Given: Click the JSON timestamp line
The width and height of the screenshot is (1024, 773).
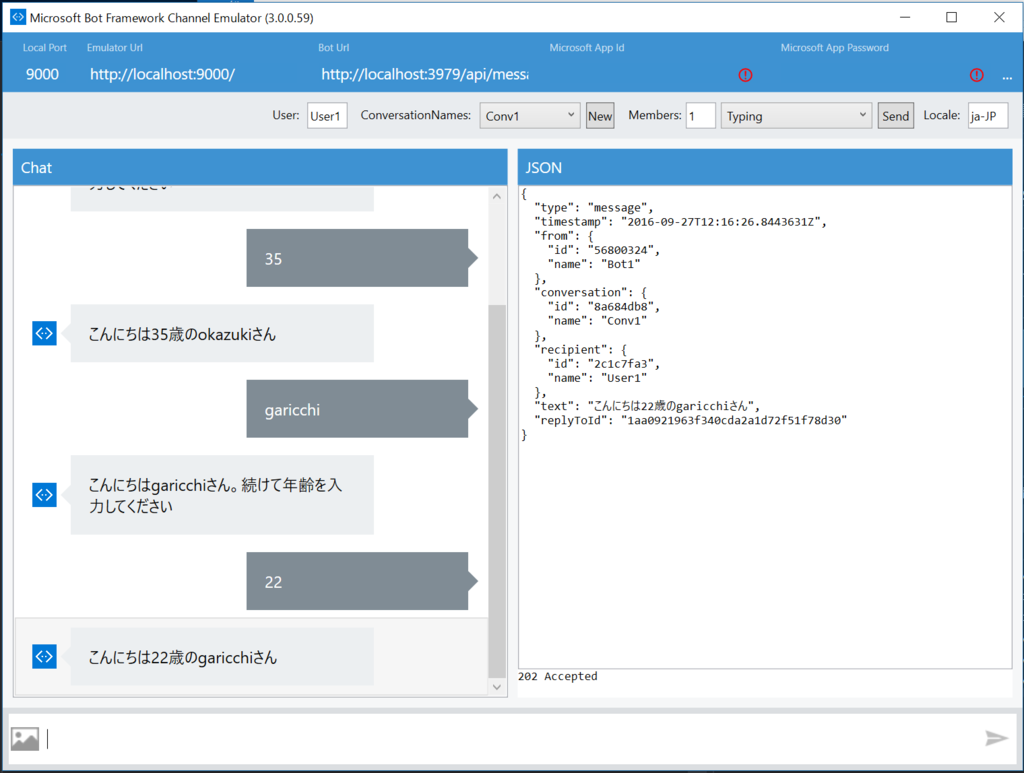Looking at the screenshot, I should coord(680,222).
